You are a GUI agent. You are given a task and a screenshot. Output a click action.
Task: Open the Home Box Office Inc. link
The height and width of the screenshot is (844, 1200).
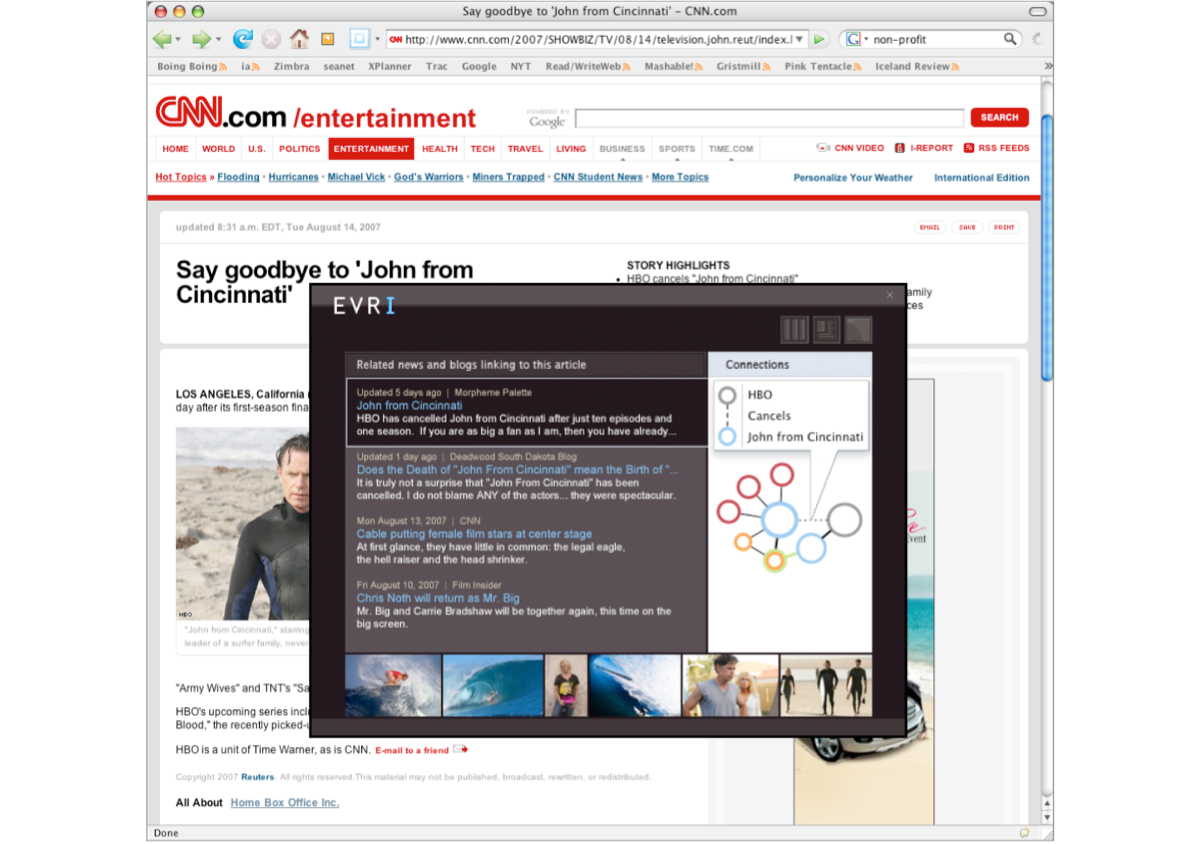point(285,802)
